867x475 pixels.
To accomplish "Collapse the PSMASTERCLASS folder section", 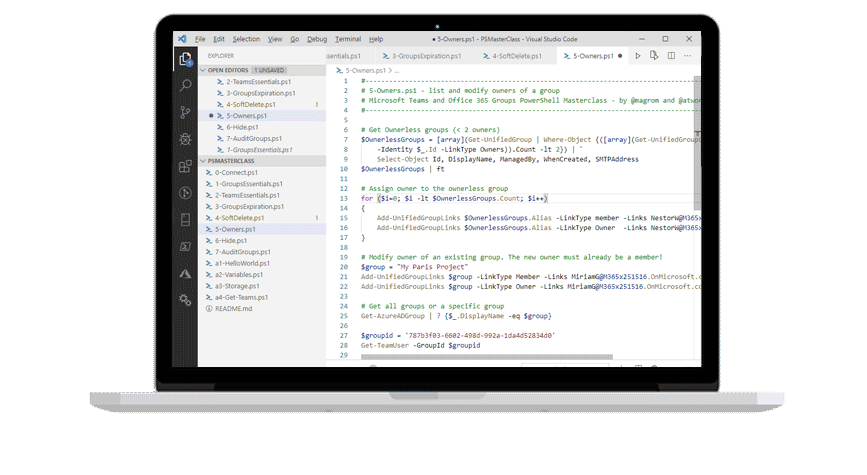I will point(203,161).
